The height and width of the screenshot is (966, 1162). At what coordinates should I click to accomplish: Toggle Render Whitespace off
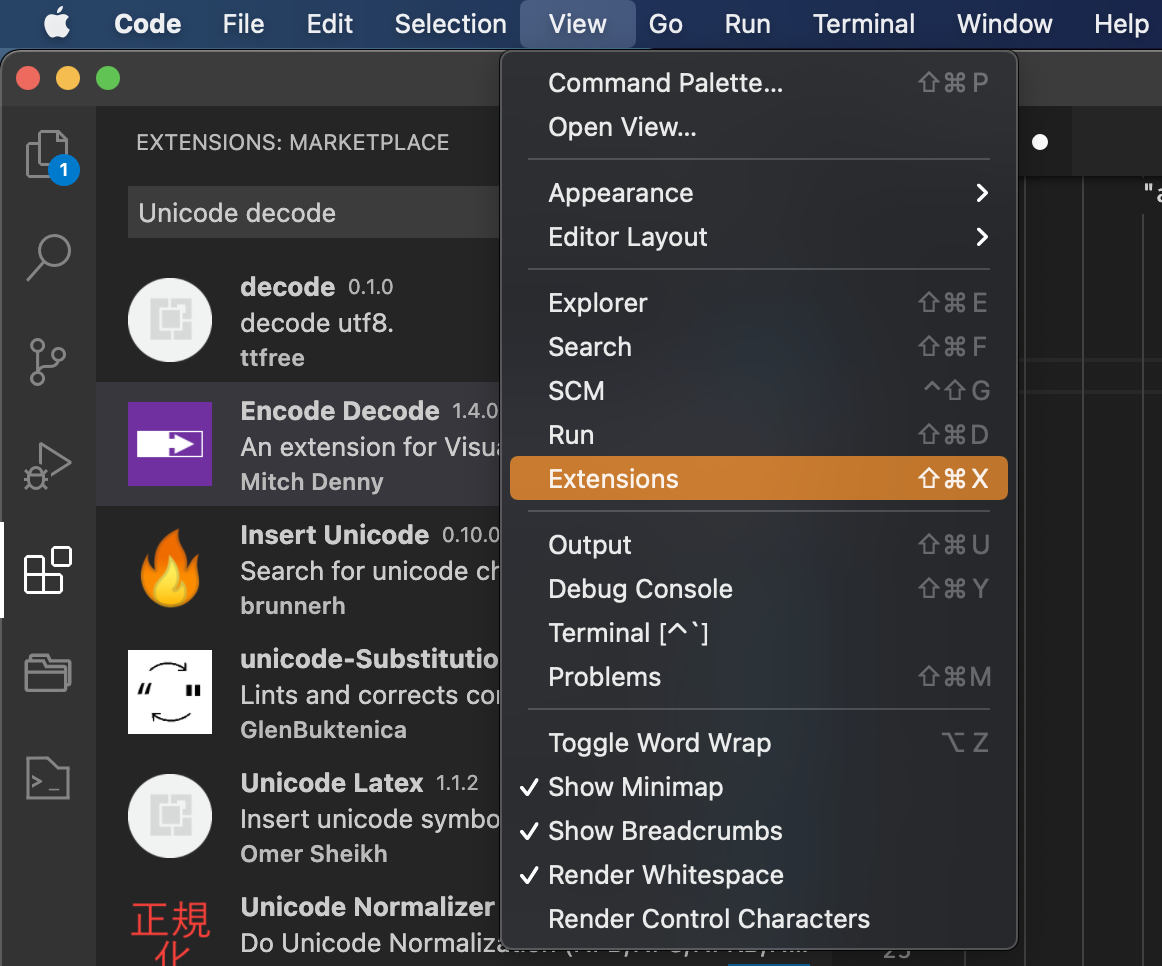point(665,875)
